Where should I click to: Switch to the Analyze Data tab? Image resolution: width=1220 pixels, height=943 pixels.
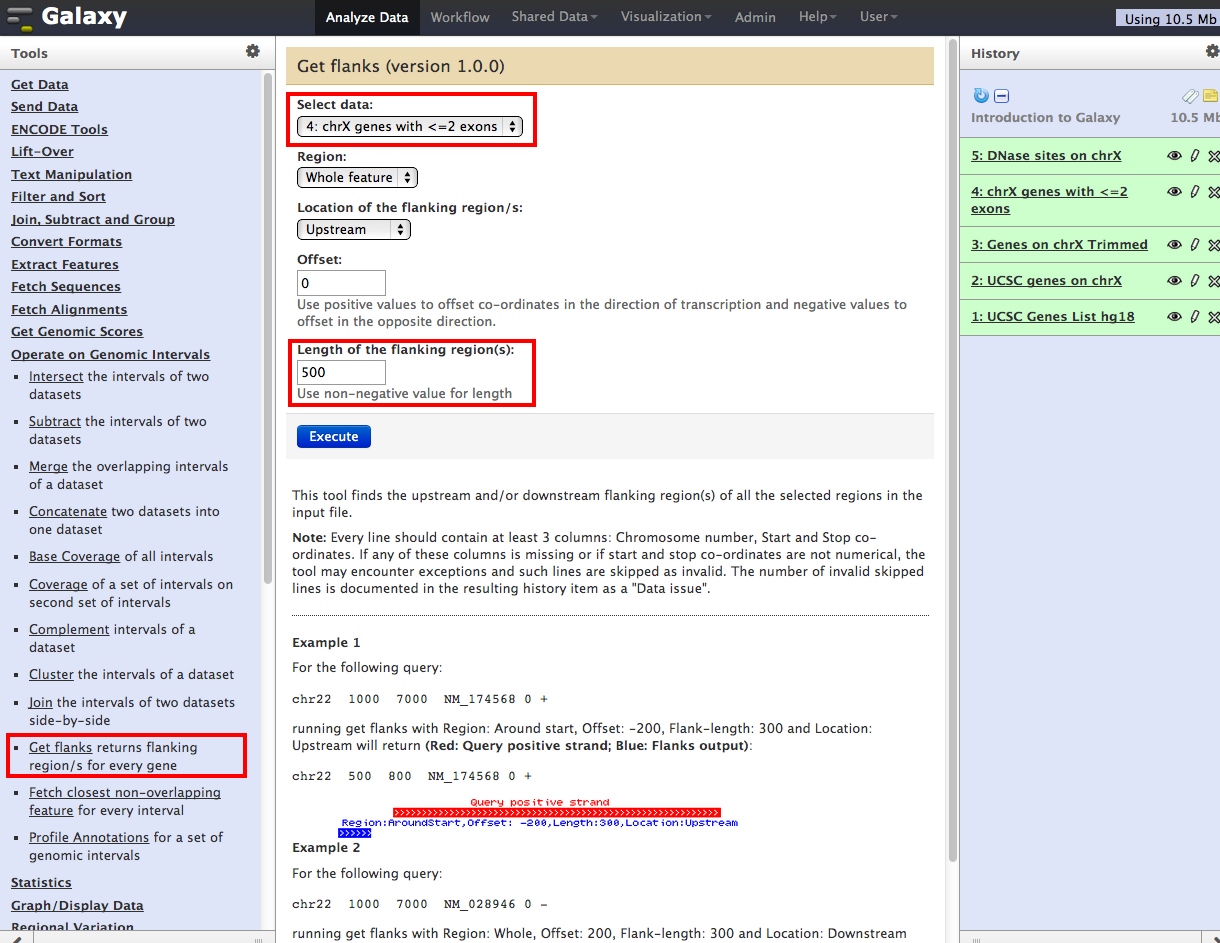367,17
